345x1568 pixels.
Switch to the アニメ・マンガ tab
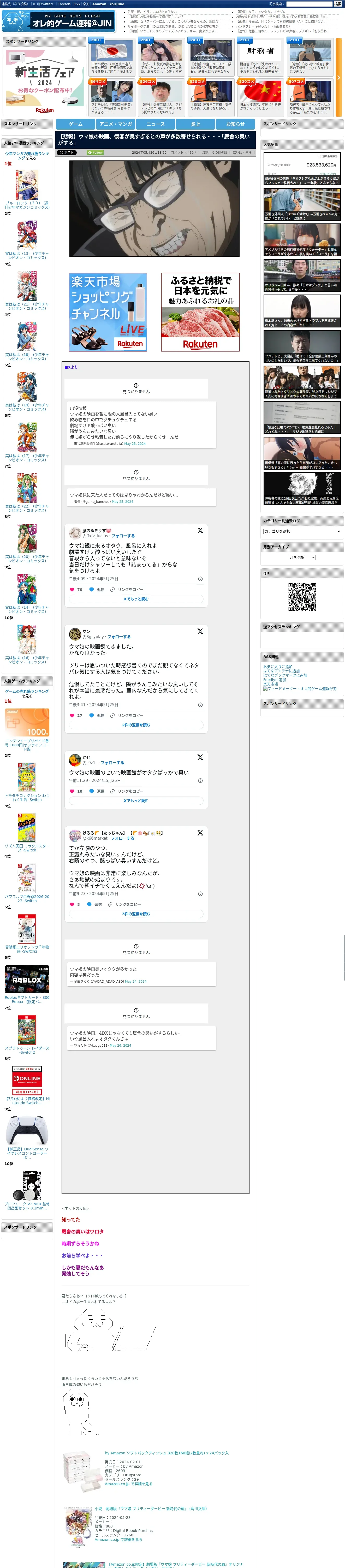115,124
